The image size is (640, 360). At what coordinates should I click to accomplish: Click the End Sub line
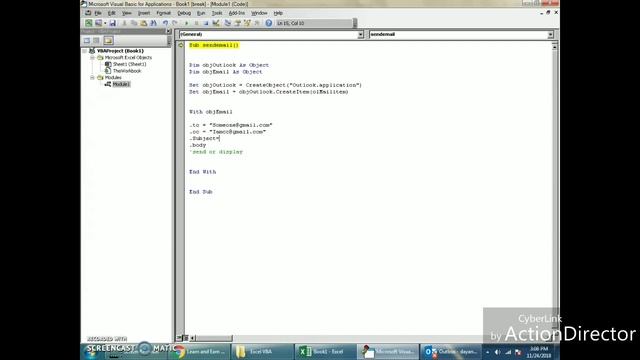tap(200, 191)
